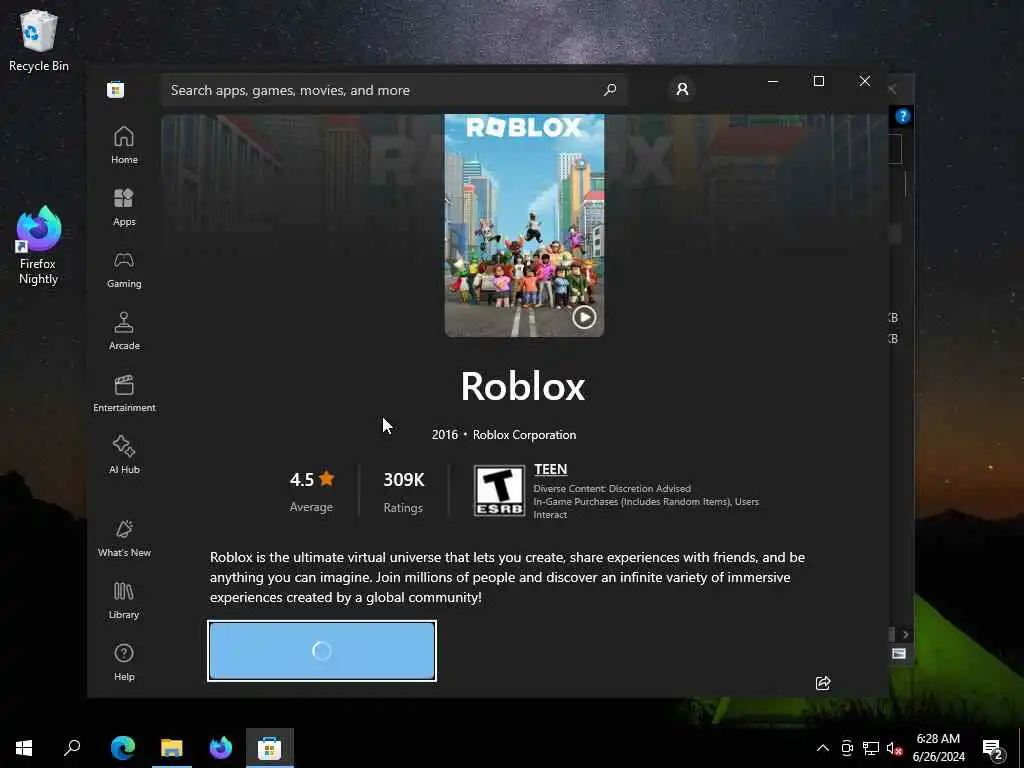Viewport: 1024px width, 768px height.
Task: Click the loading install button
Action: 322,651
